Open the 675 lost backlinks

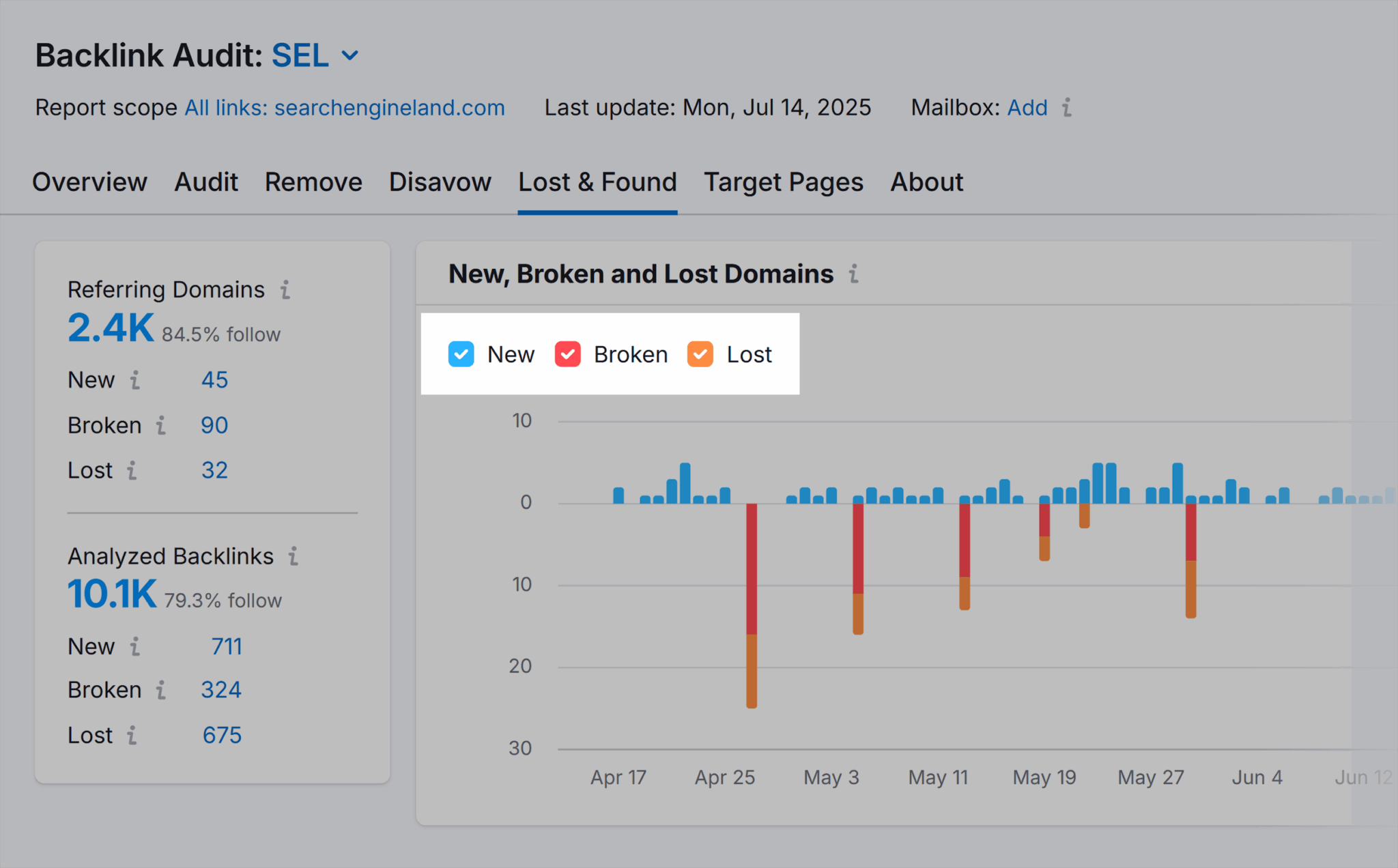[222, 736]
